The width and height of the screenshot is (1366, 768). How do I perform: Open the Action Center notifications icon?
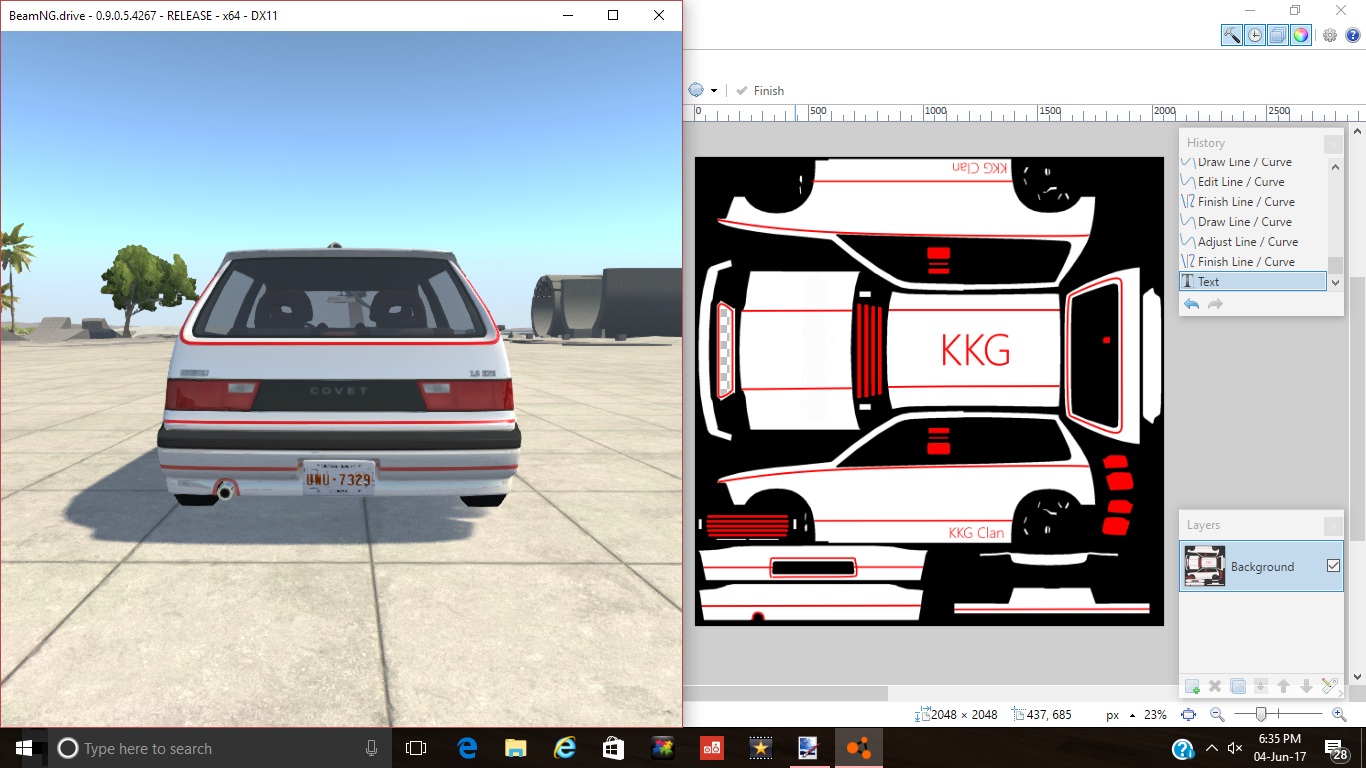point(1335,748)
